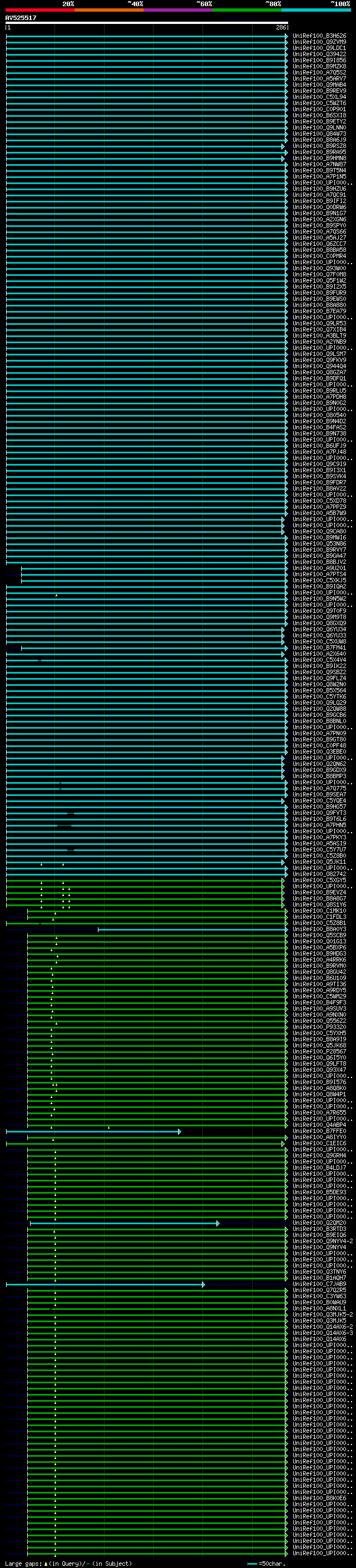Click the ~80% green legend segment
Viewport: 356px width, 1568px height.
(247, 10)
